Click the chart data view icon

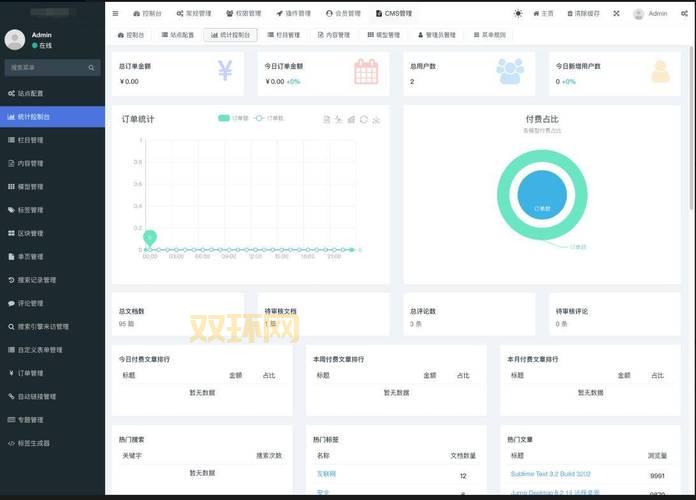point(327,120)
